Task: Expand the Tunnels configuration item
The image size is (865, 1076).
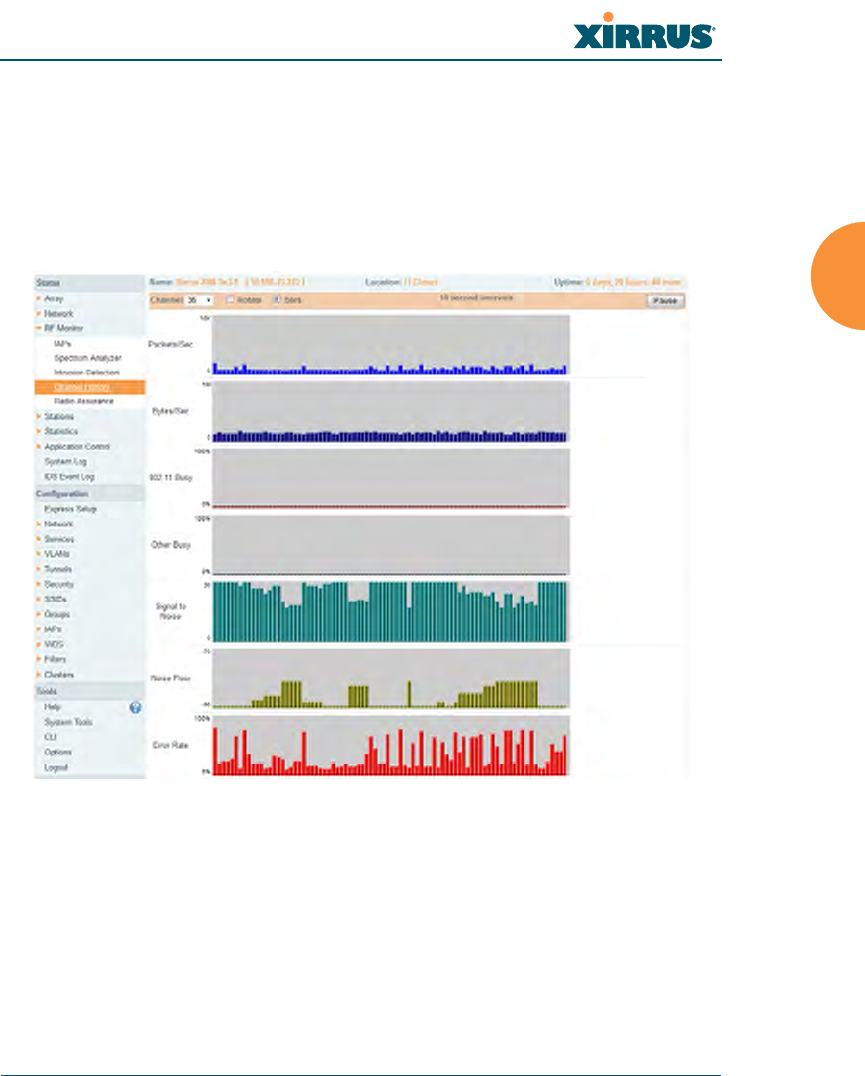Action: pyautogui.click(x=58, y=569)
